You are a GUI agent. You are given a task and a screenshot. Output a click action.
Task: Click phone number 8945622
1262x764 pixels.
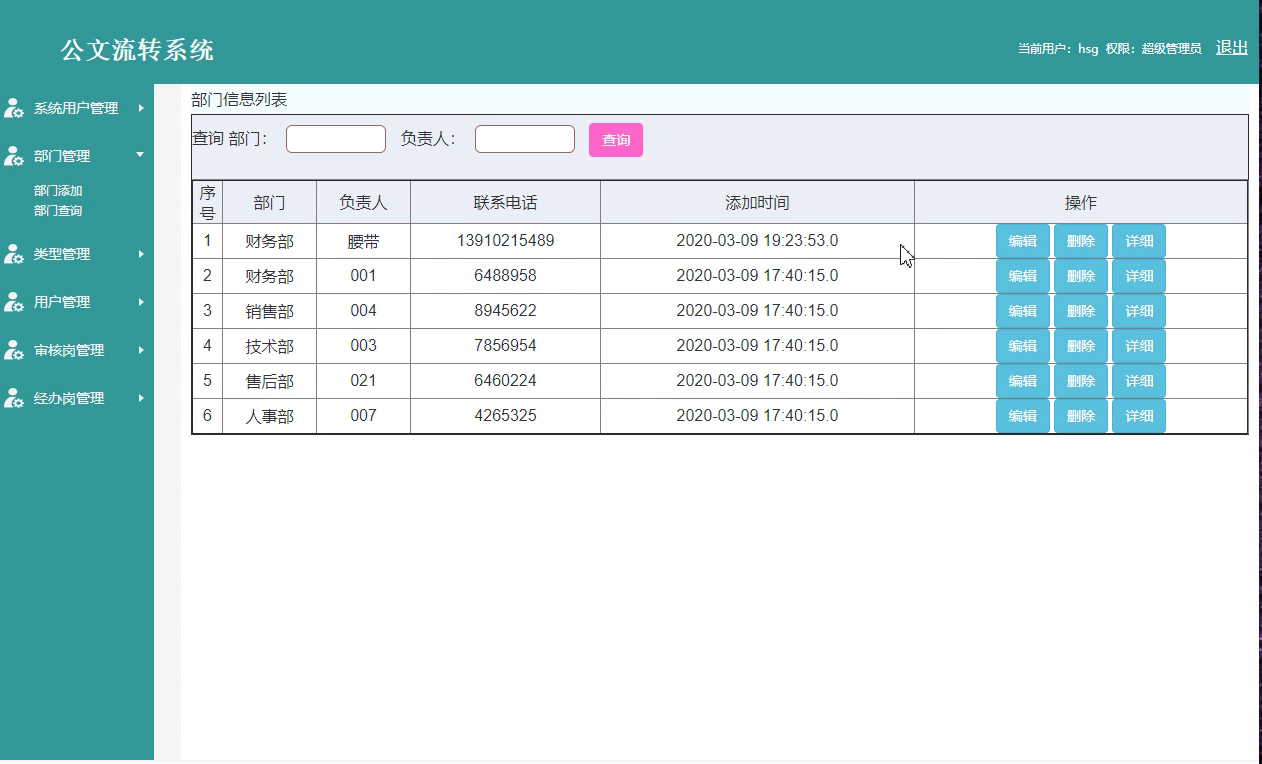pos(505,311)
